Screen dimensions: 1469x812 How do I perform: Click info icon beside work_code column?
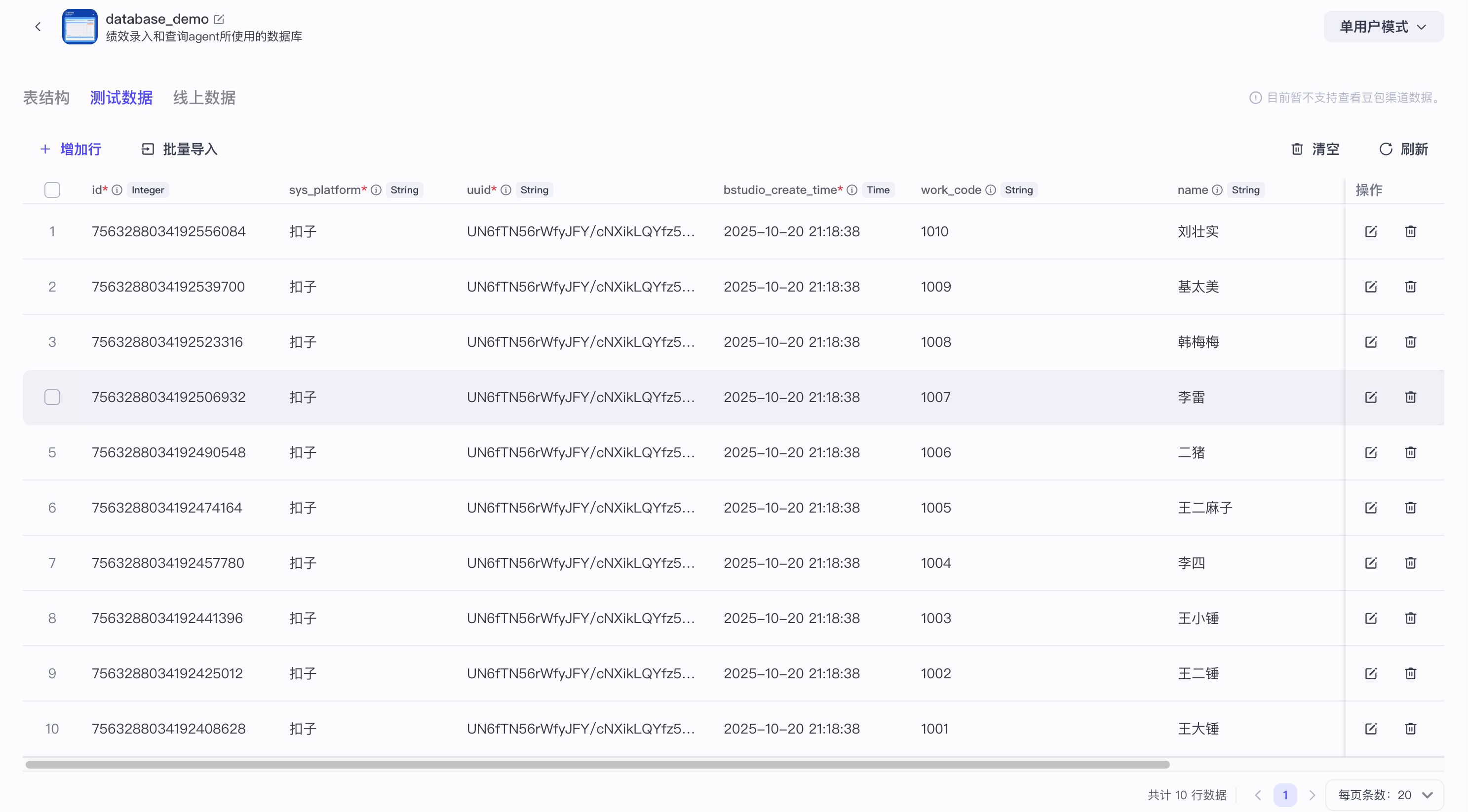pos(991,190)
